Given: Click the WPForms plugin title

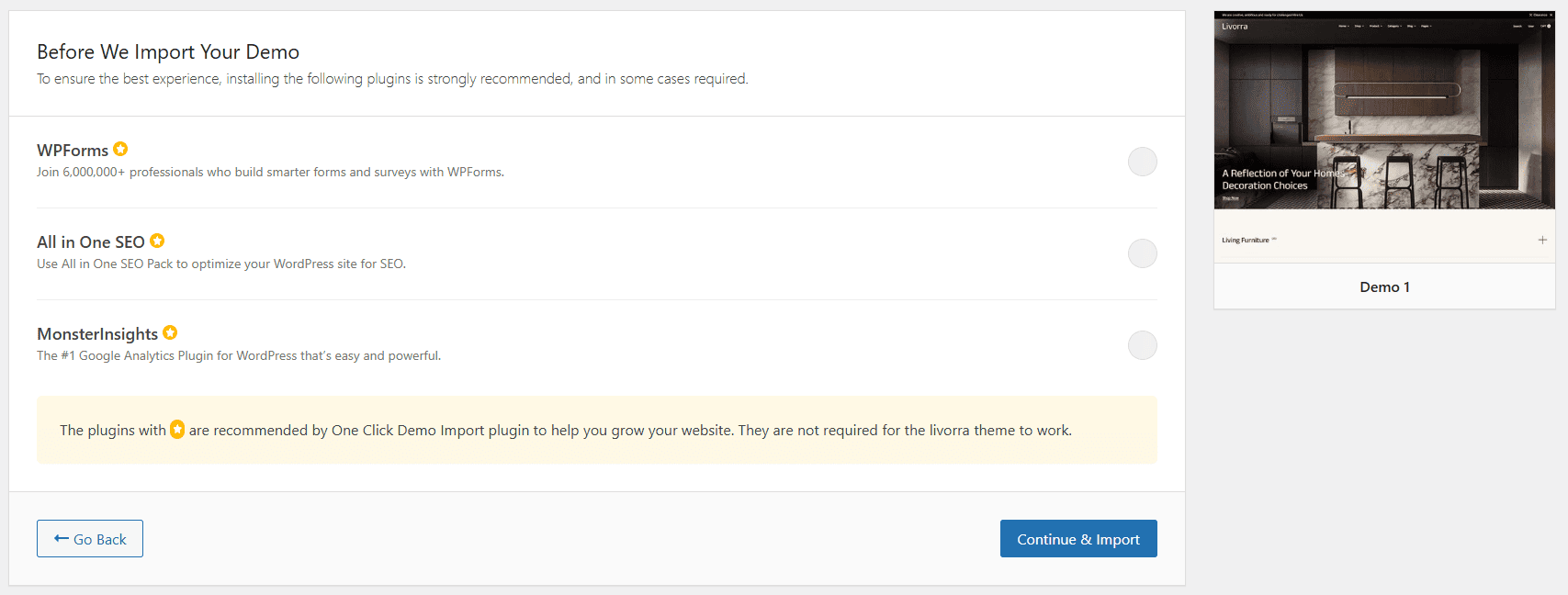Looking at the screenshot, I should (x=73, y=151).
